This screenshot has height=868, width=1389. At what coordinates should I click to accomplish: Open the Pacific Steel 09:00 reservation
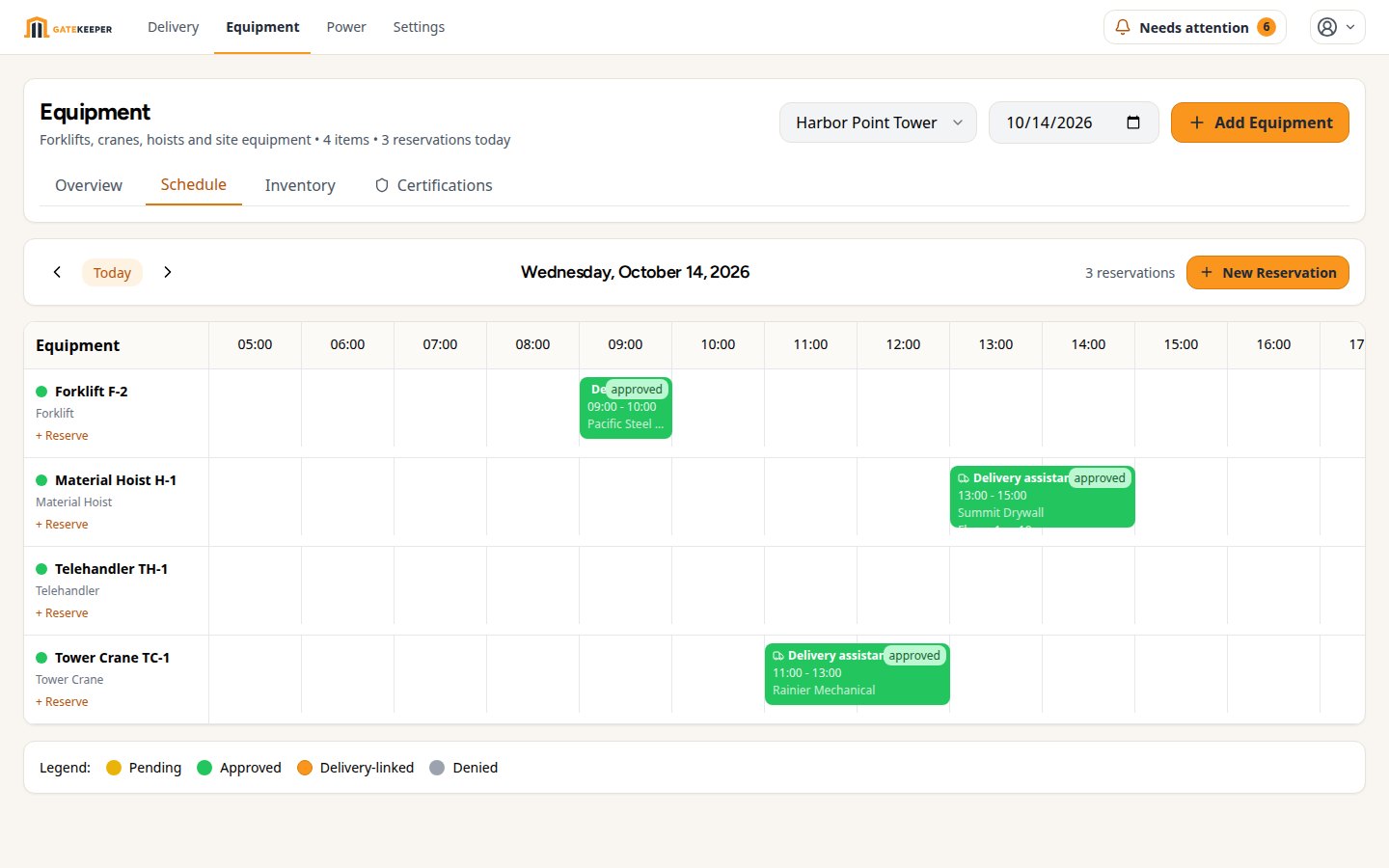(x=626, y=408)
